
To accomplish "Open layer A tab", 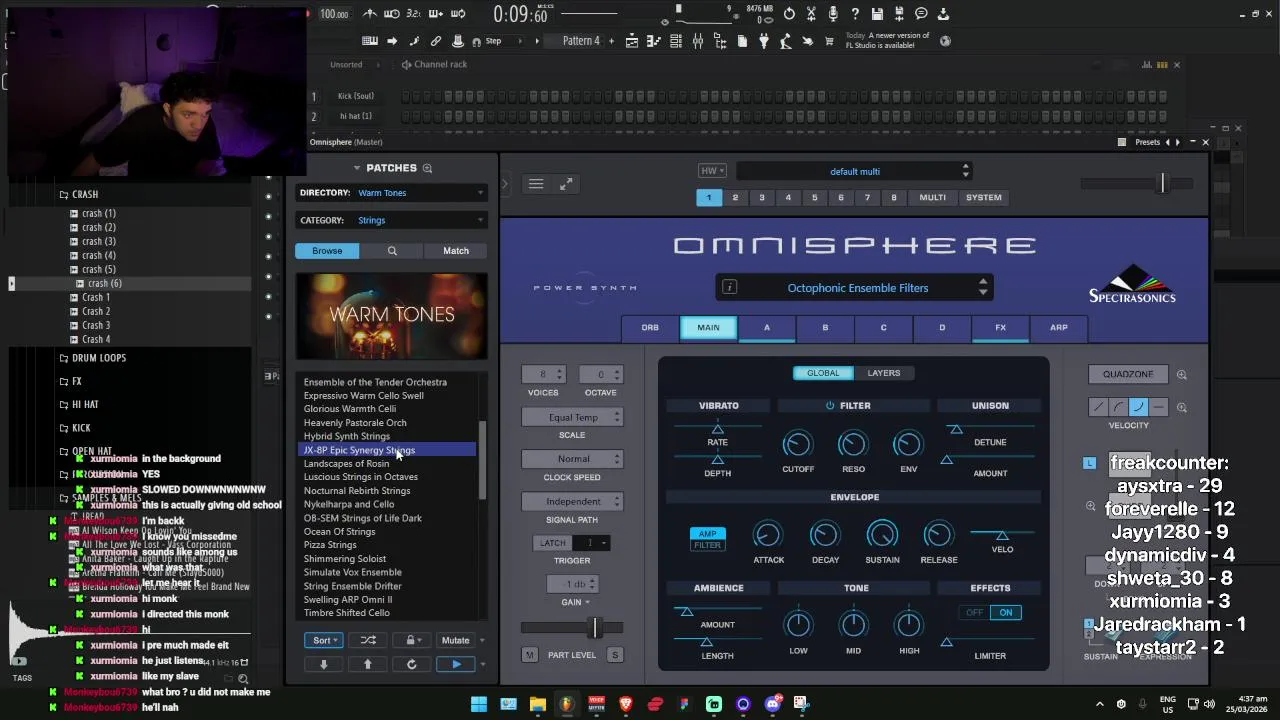I will pyautogui.click(x=767, y=328).
